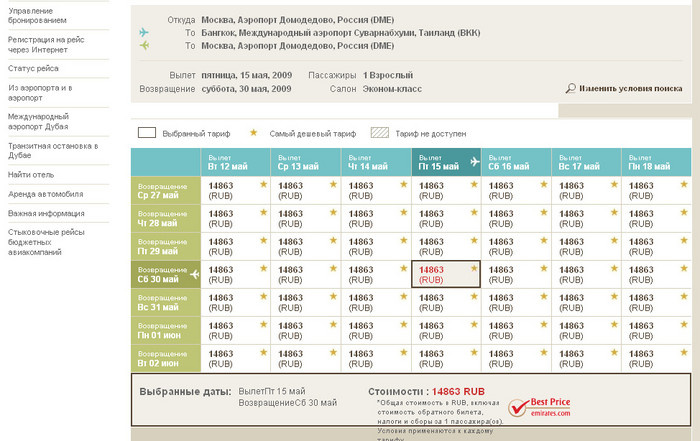Choose the highlighted red 14863 fare cell

point(446,275)
